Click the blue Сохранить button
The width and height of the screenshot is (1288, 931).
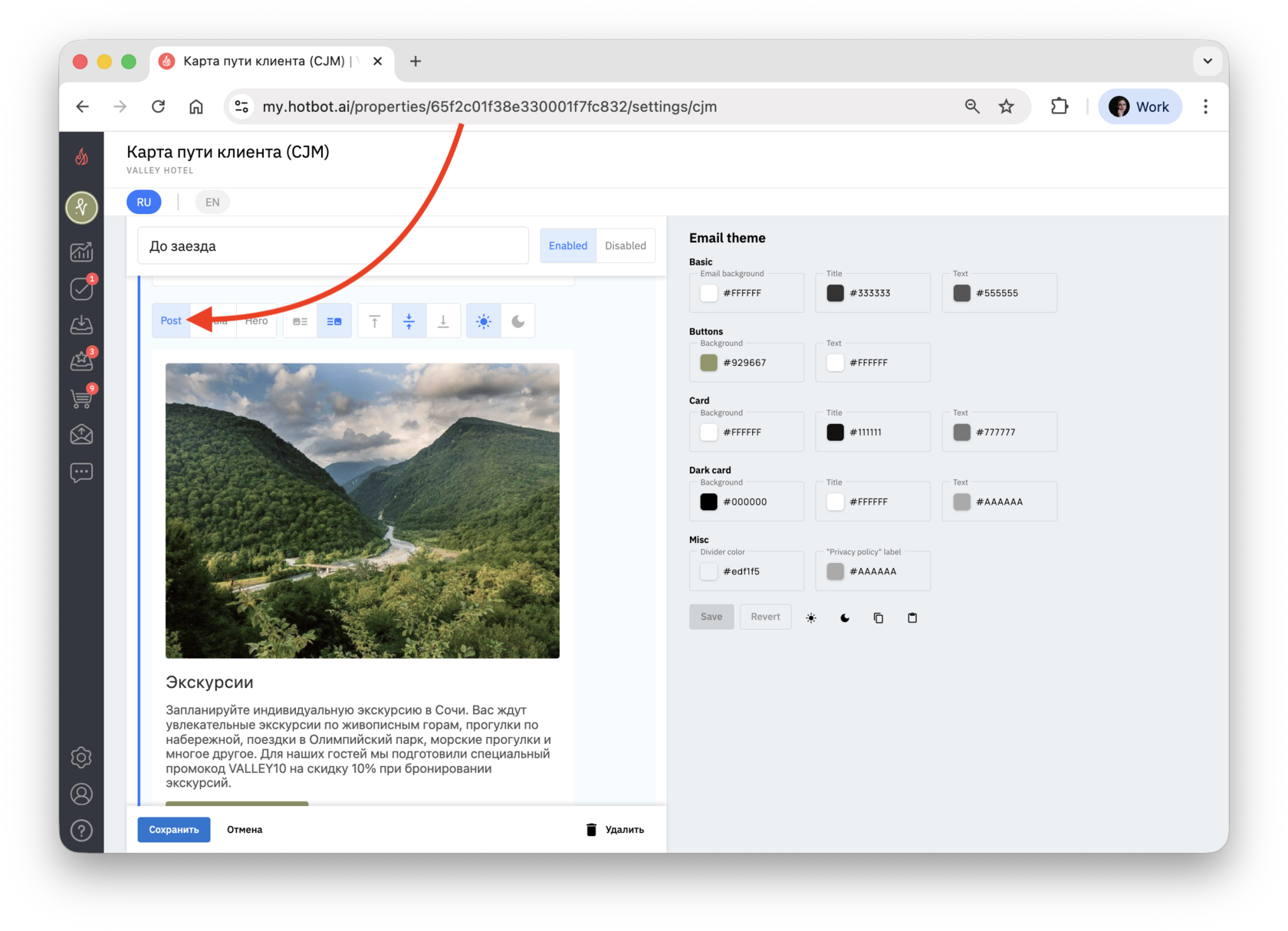coord(174,830)
